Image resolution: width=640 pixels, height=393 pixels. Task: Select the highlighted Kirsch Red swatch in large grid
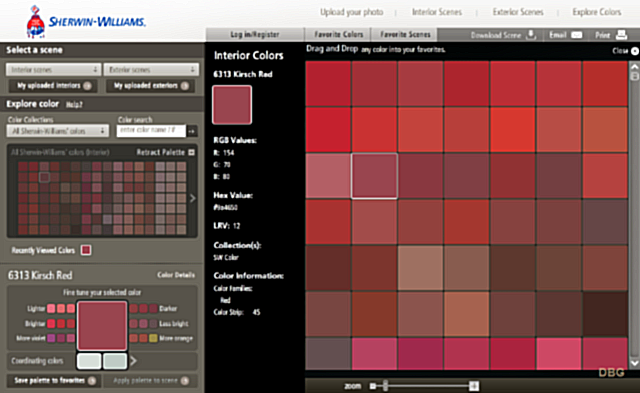pyautogui.click(x=374, y=176)
